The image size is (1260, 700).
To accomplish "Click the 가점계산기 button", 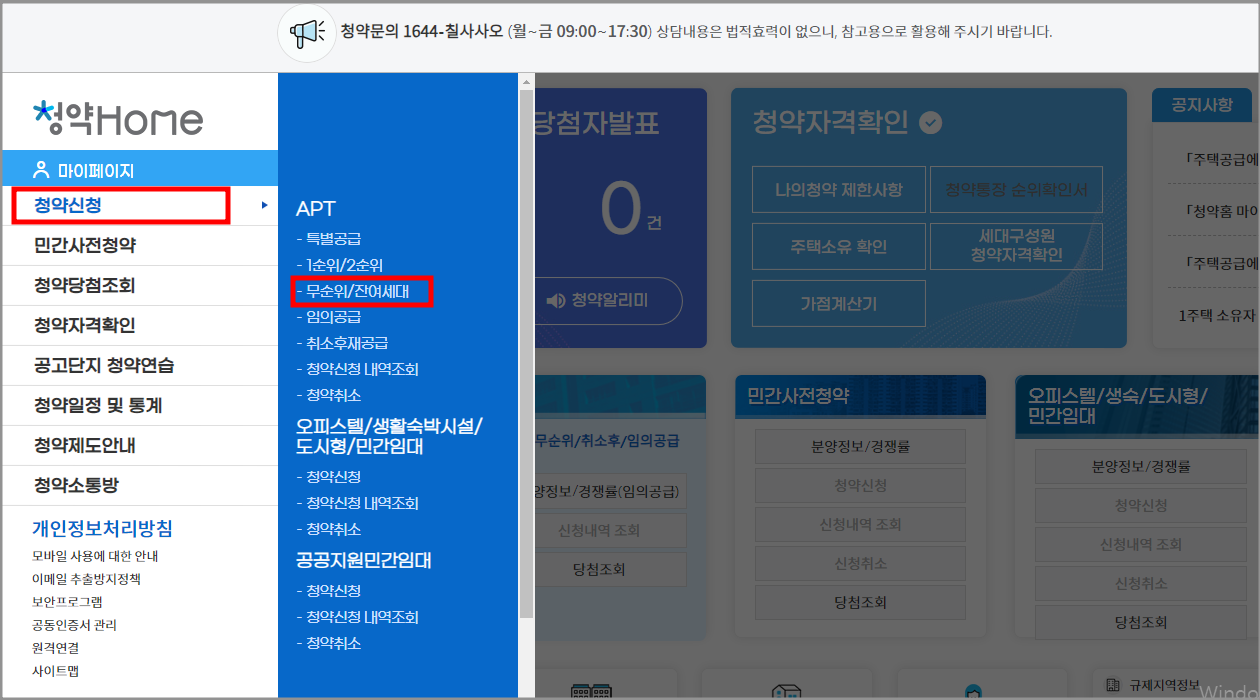I will click(838, 304).
